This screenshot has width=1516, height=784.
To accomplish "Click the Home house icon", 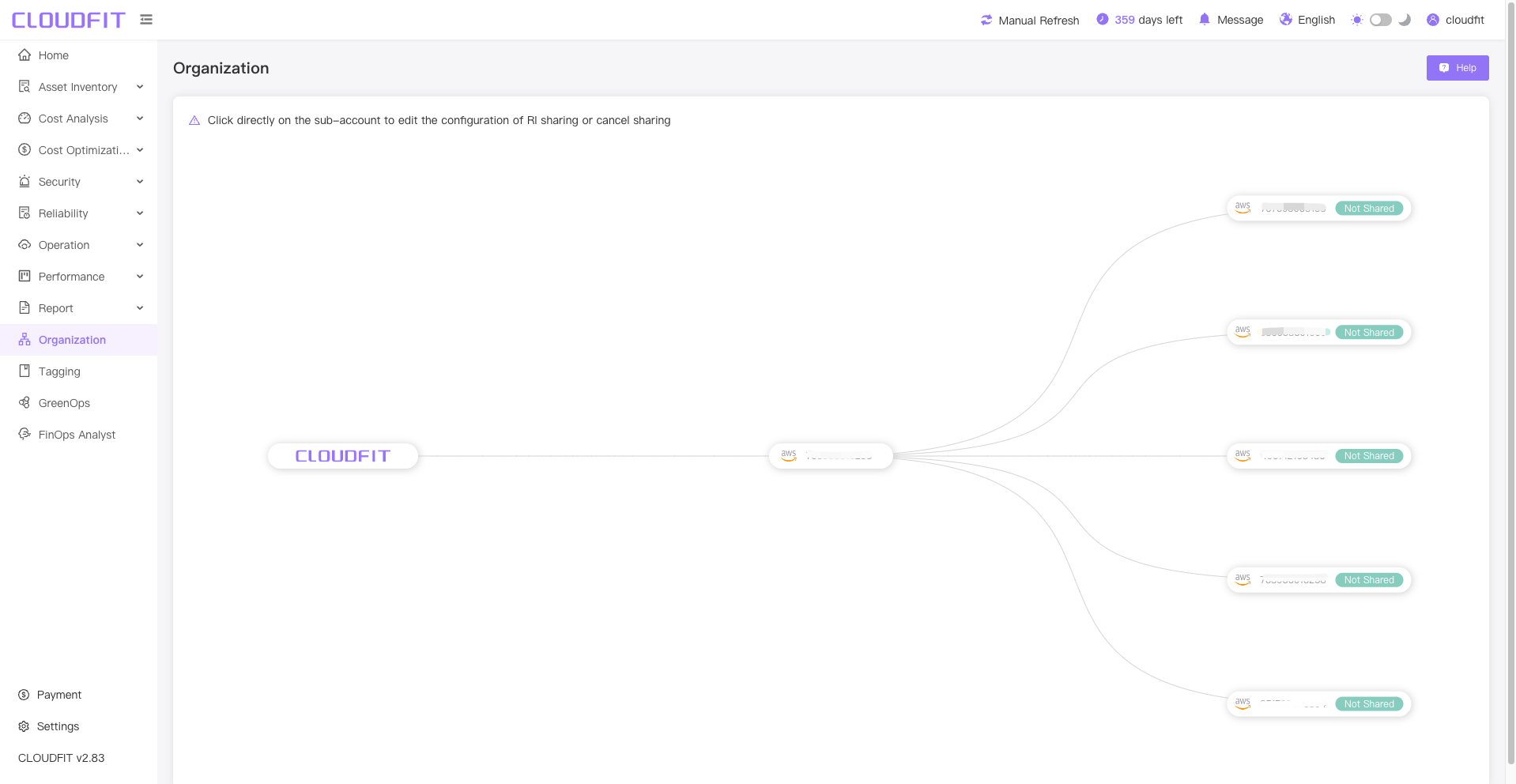I will pos(25,55).
